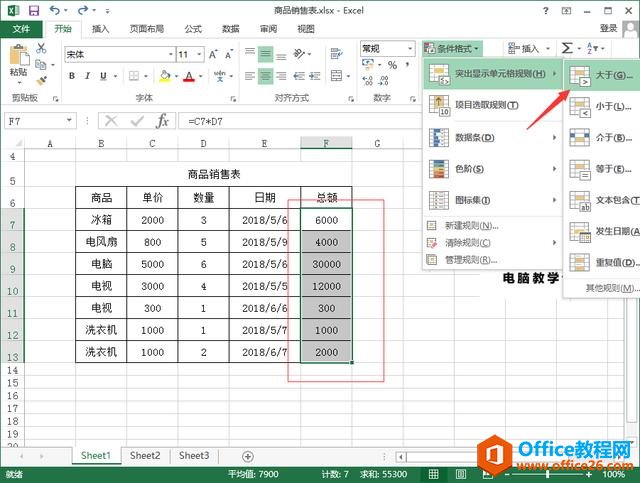Screen dimensions: 640x483
Task: Click the decrease decimal icon
Action: (384, 80)
